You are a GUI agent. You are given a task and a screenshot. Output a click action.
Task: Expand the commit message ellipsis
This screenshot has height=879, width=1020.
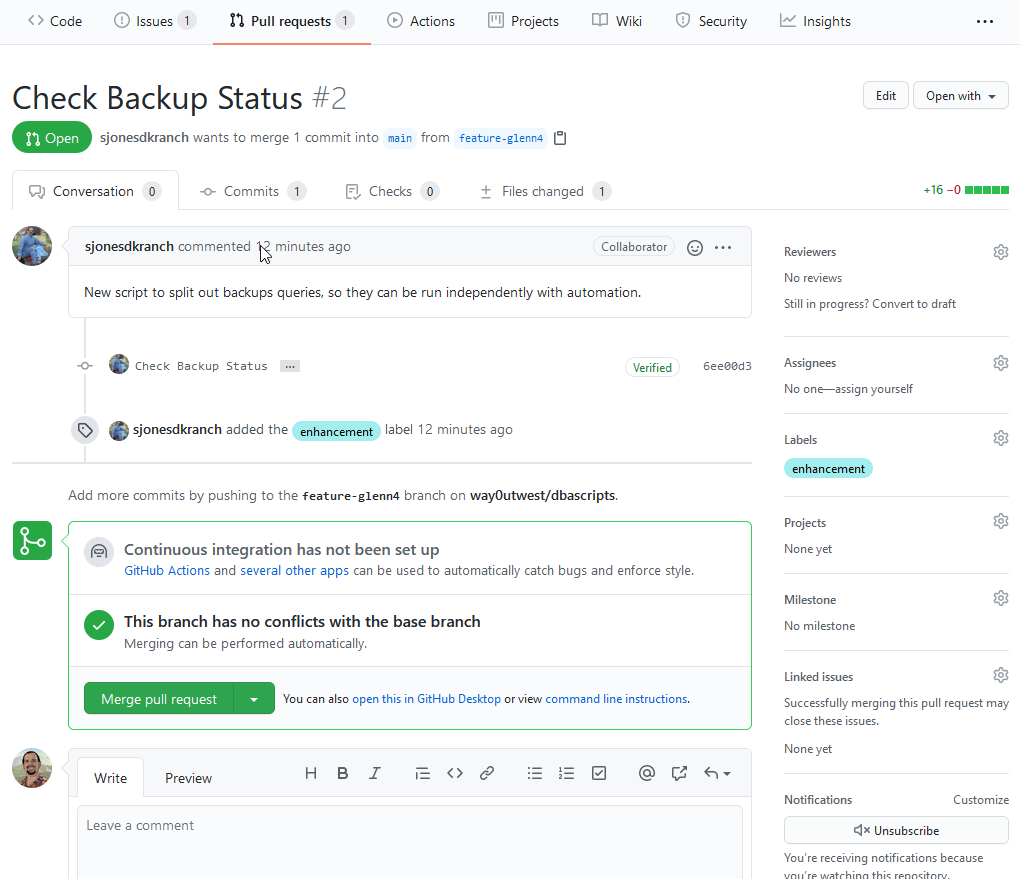tap(290, 367)
